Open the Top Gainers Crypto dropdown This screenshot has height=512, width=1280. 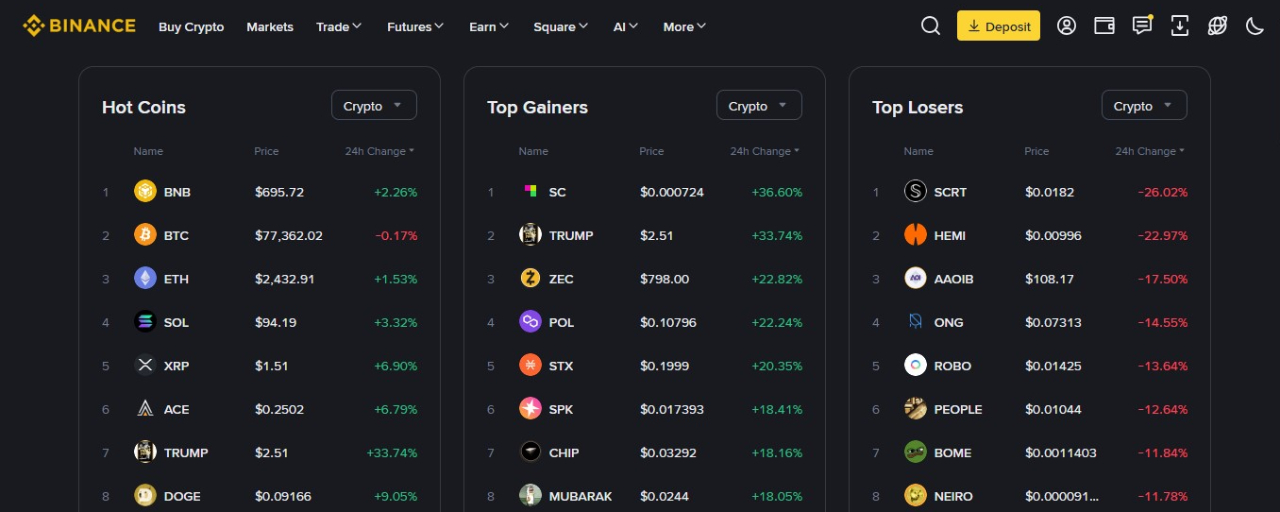(759, 106)
